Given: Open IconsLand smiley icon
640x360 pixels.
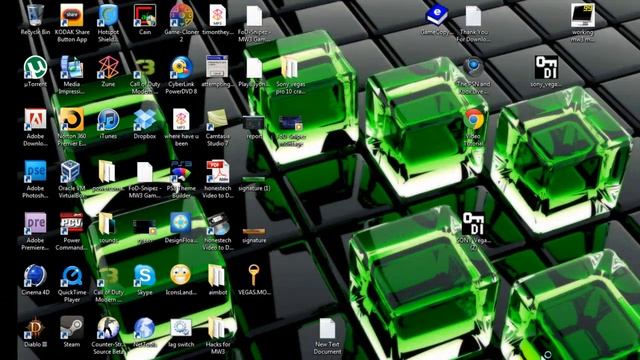Looking at the screenshot, I should pyautogui.click(x=181, y=276).
